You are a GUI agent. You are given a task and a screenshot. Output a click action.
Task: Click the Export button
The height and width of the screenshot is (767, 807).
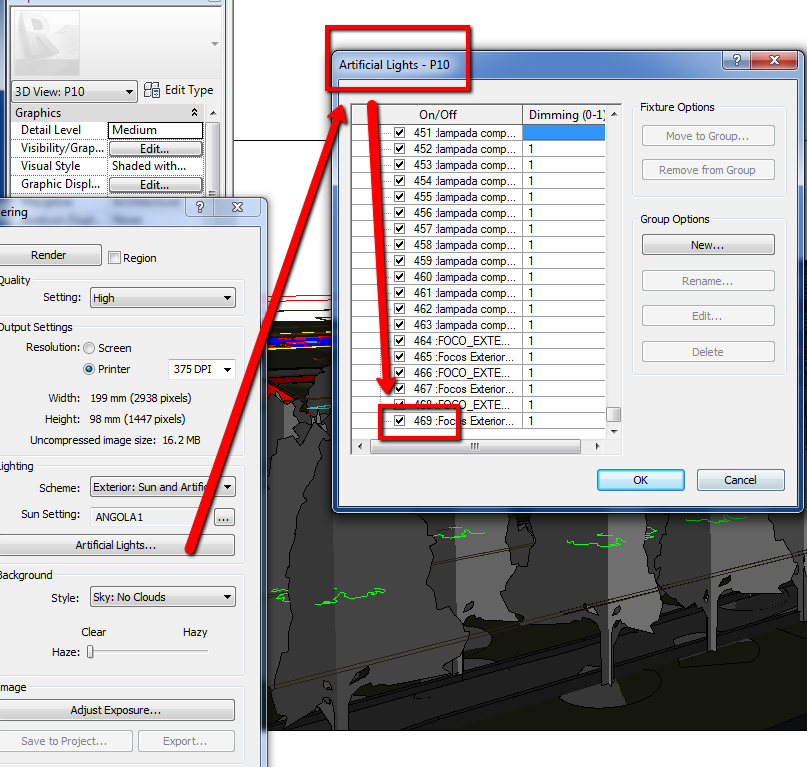(186, 741)
